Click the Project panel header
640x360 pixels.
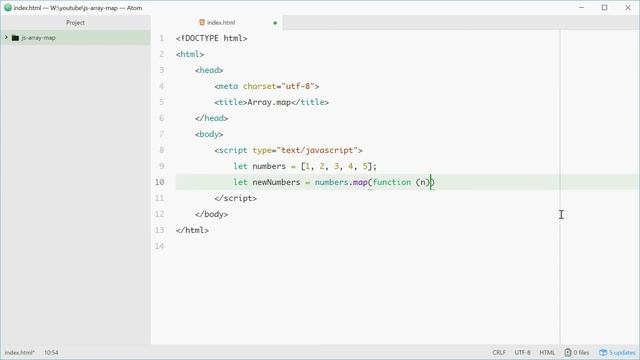76,23
